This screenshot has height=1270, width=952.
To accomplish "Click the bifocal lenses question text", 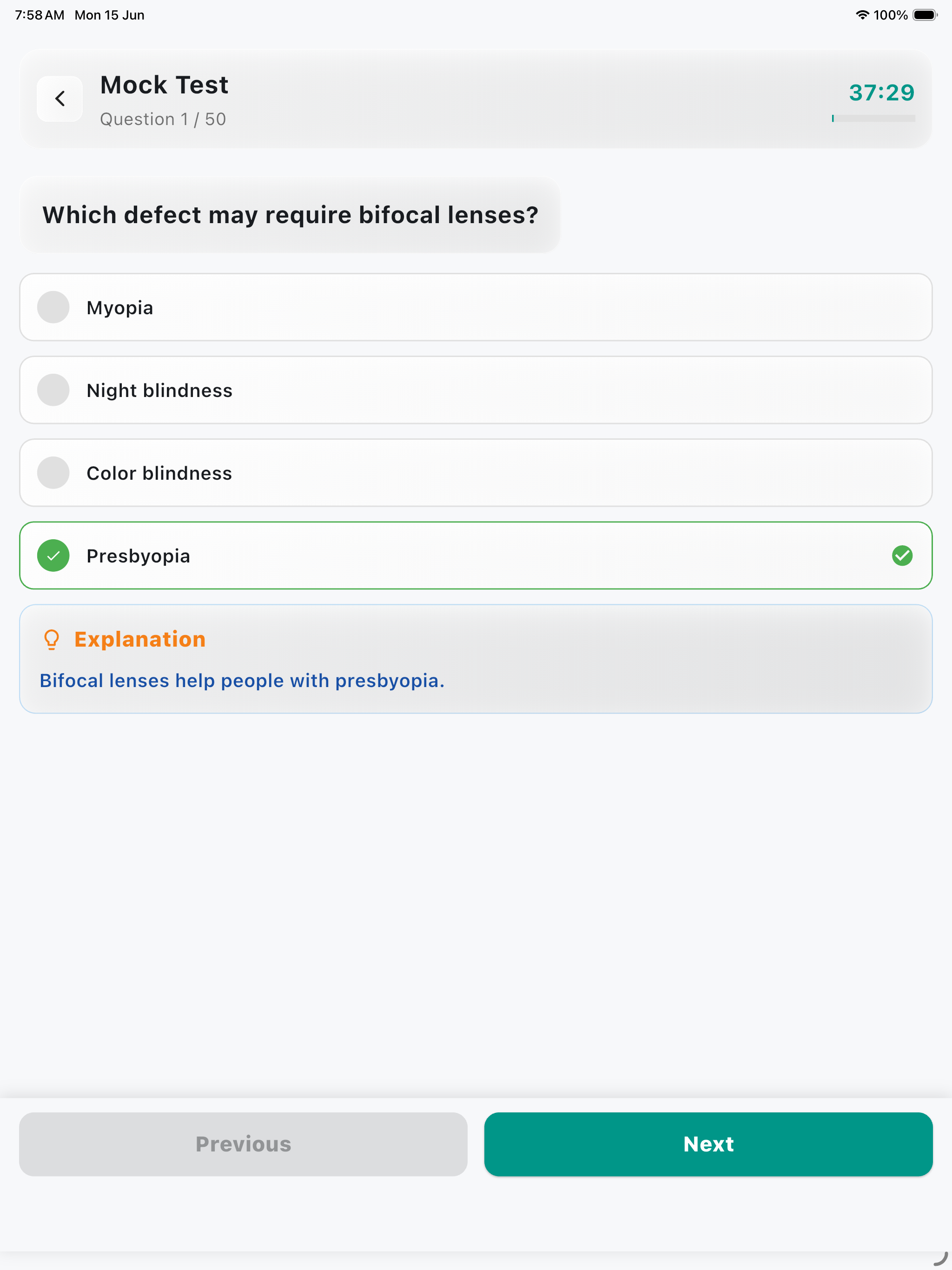I will [291, 215].
